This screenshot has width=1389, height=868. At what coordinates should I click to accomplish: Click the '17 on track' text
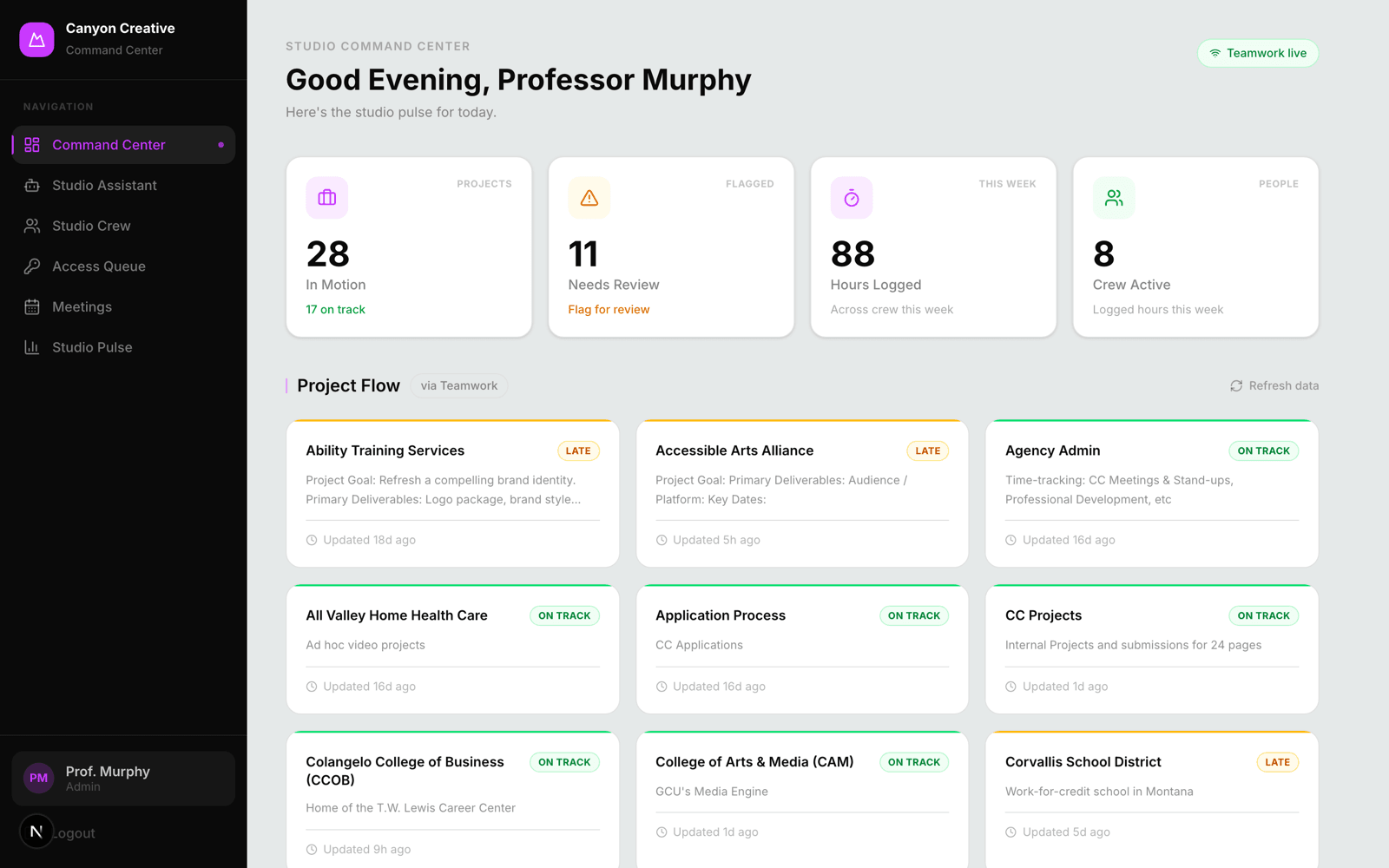pyautogui.click(x=335, y=310)
